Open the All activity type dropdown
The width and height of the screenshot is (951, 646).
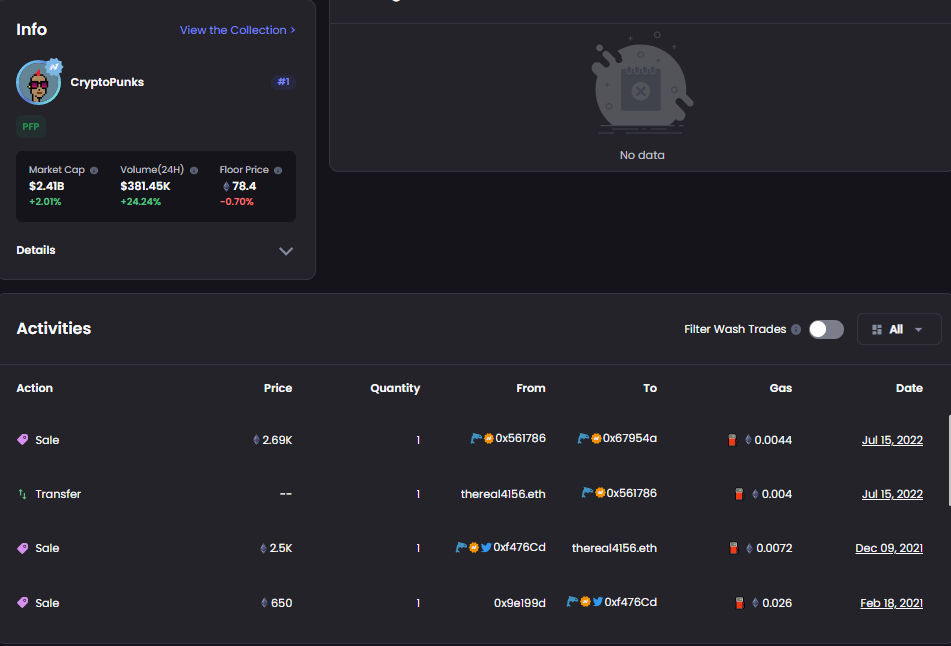click(899, 329)
